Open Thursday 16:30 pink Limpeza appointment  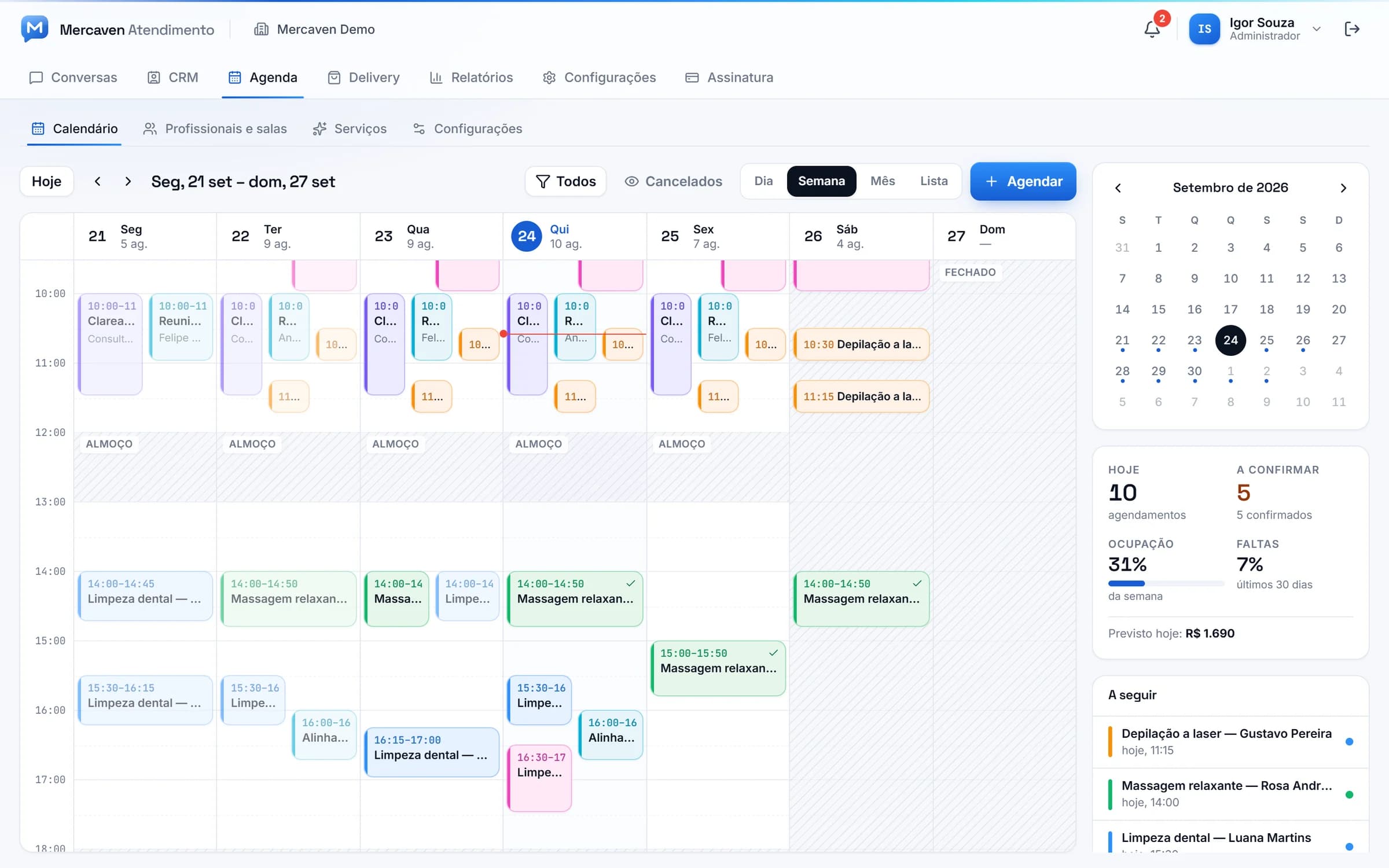point(539,778)
